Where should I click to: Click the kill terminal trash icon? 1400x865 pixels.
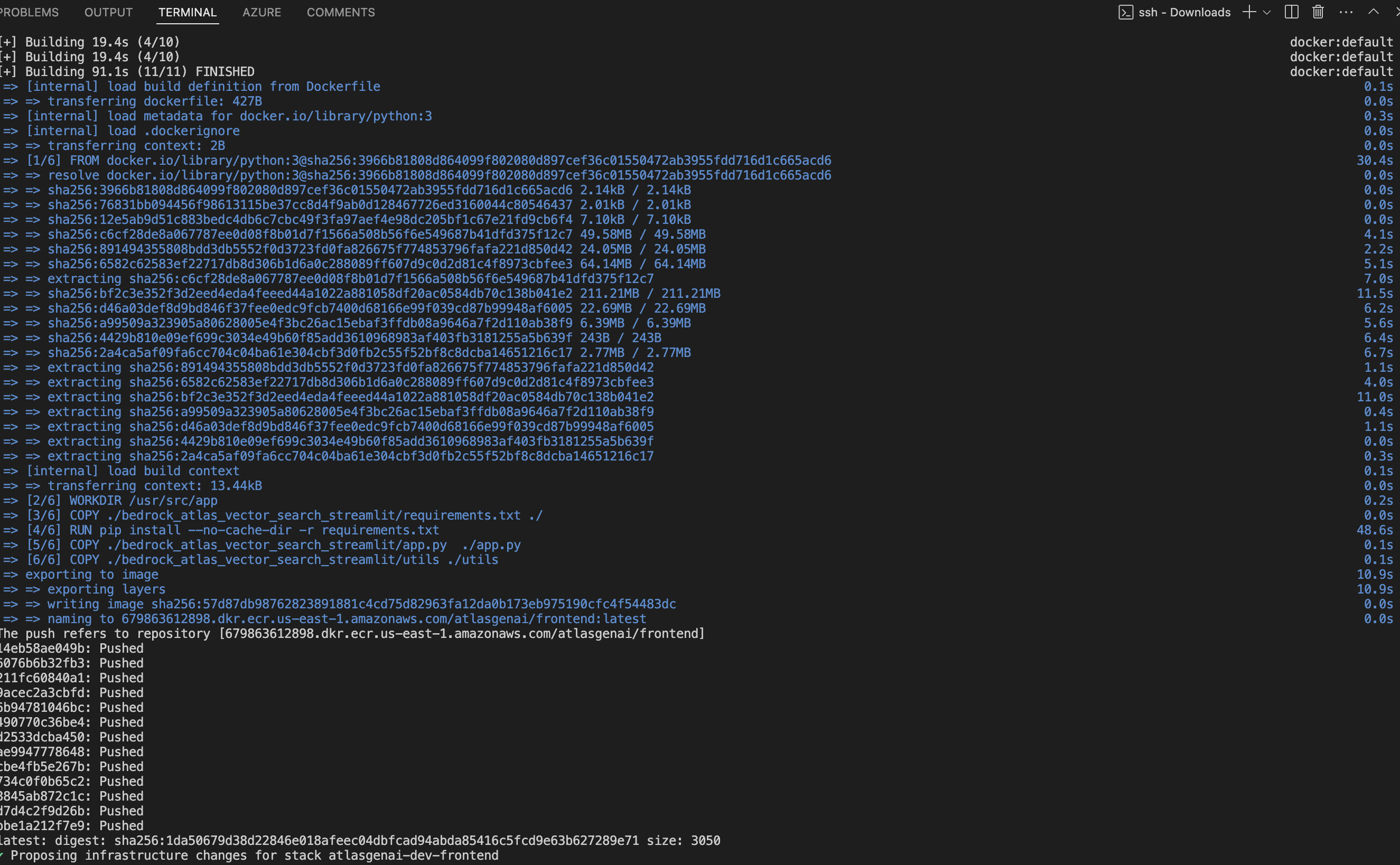pos(1318,12)
